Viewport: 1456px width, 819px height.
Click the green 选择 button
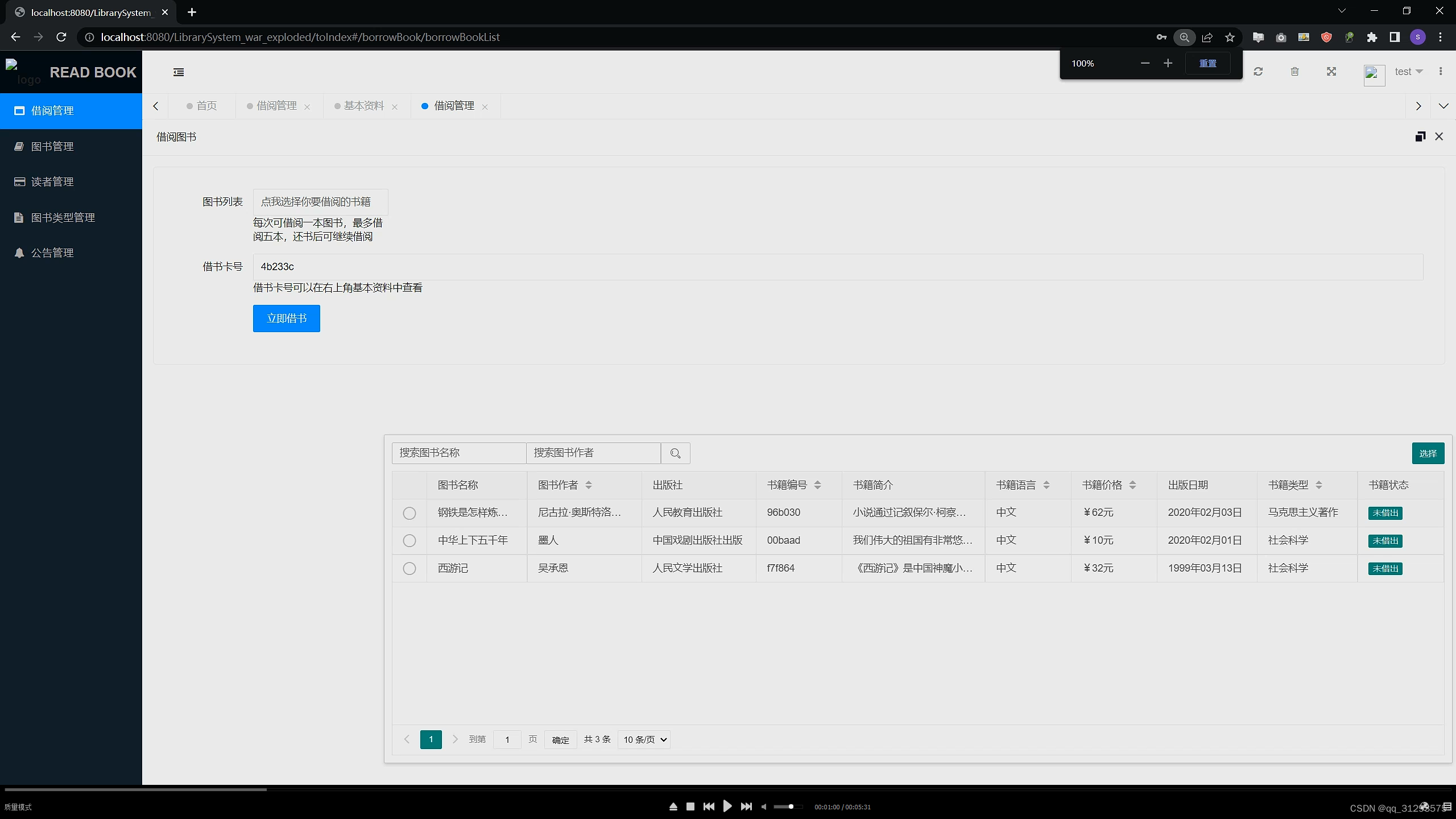coord(1428,453)
